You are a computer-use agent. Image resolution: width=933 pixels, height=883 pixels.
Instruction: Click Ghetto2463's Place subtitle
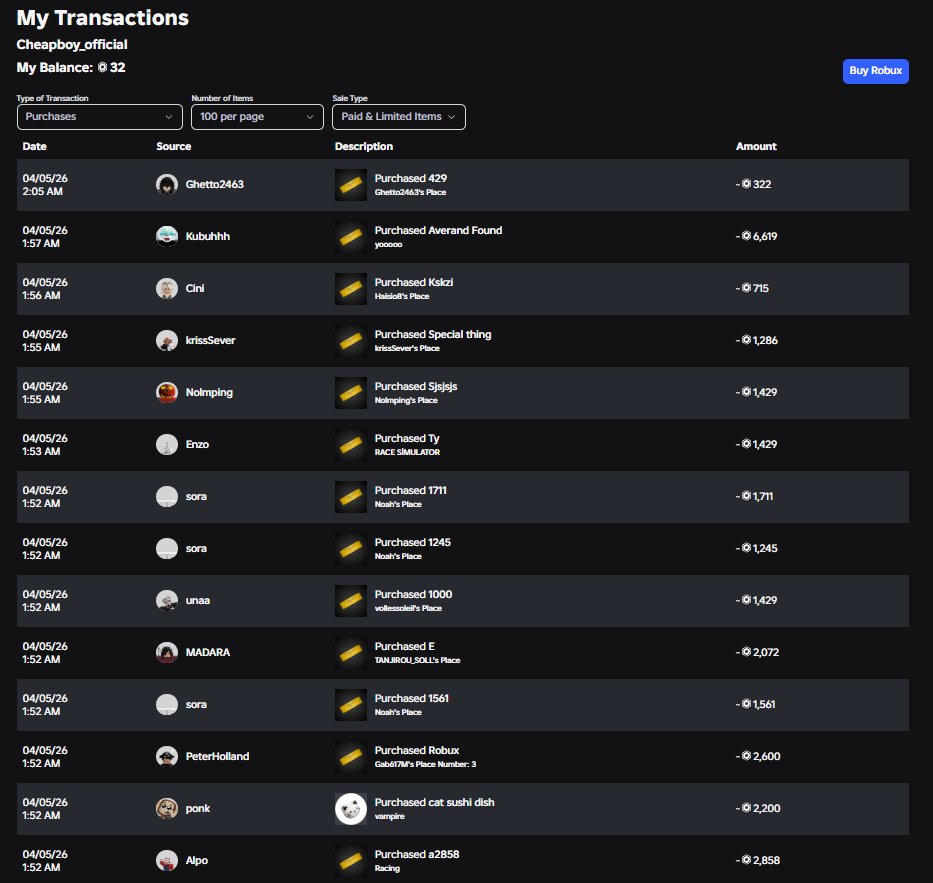[x=410, y=192]
